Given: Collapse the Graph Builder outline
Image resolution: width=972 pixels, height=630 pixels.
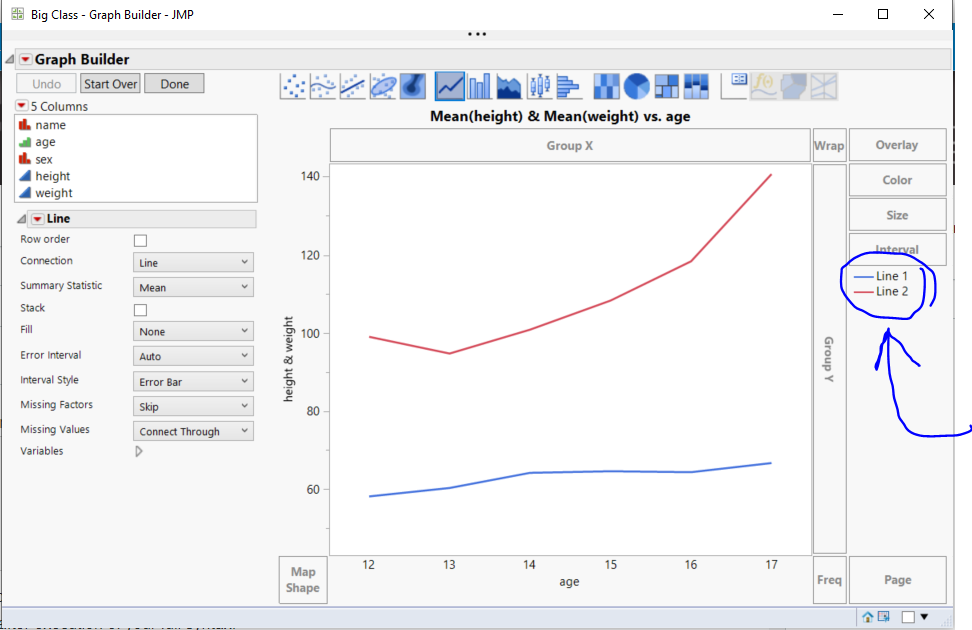Looking at the screenshot, I should 8,59.
